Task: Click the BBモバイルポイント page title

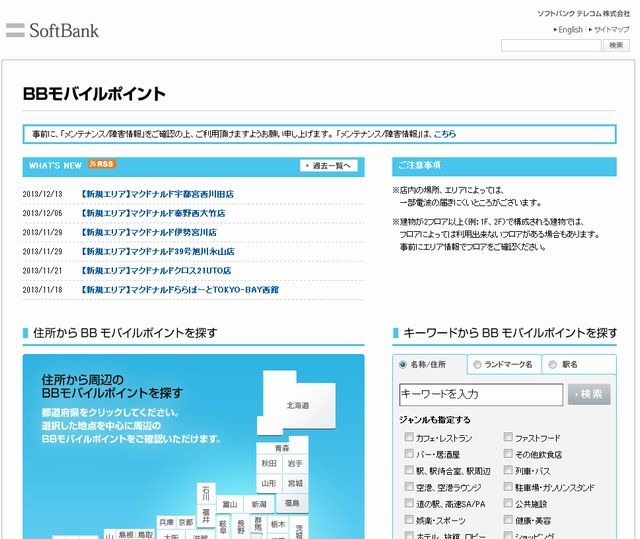Action: (94, 94)
